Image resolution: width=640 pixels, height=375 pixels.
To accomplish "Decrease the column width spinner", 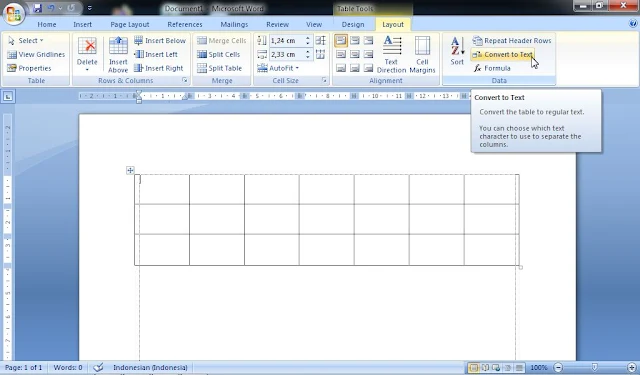I will pyautogui.click(x=308, y=57).
